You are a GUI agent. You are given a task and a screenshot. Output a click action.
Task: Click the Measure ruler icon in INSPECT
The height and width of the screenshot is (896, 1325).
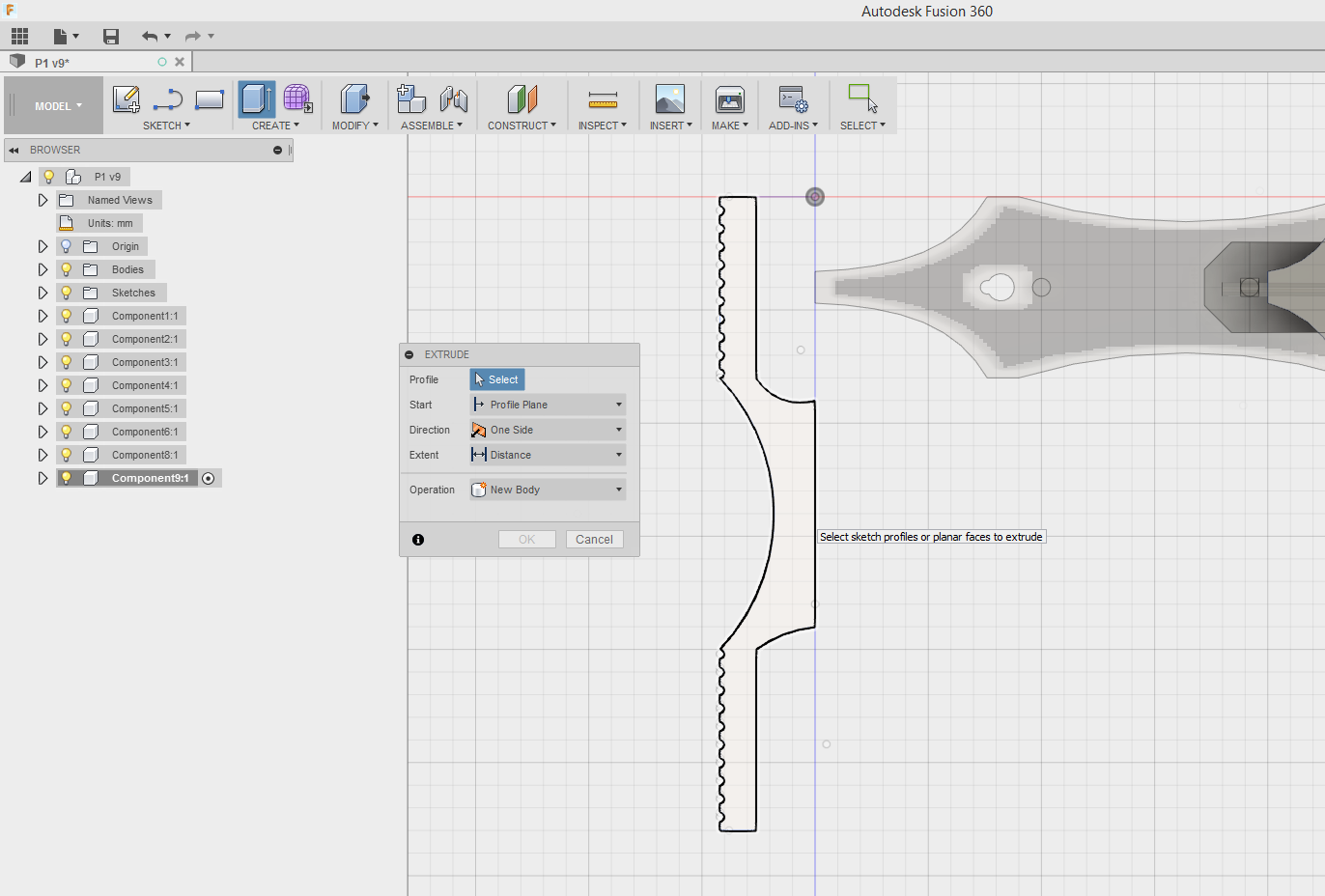pos(603,99)
